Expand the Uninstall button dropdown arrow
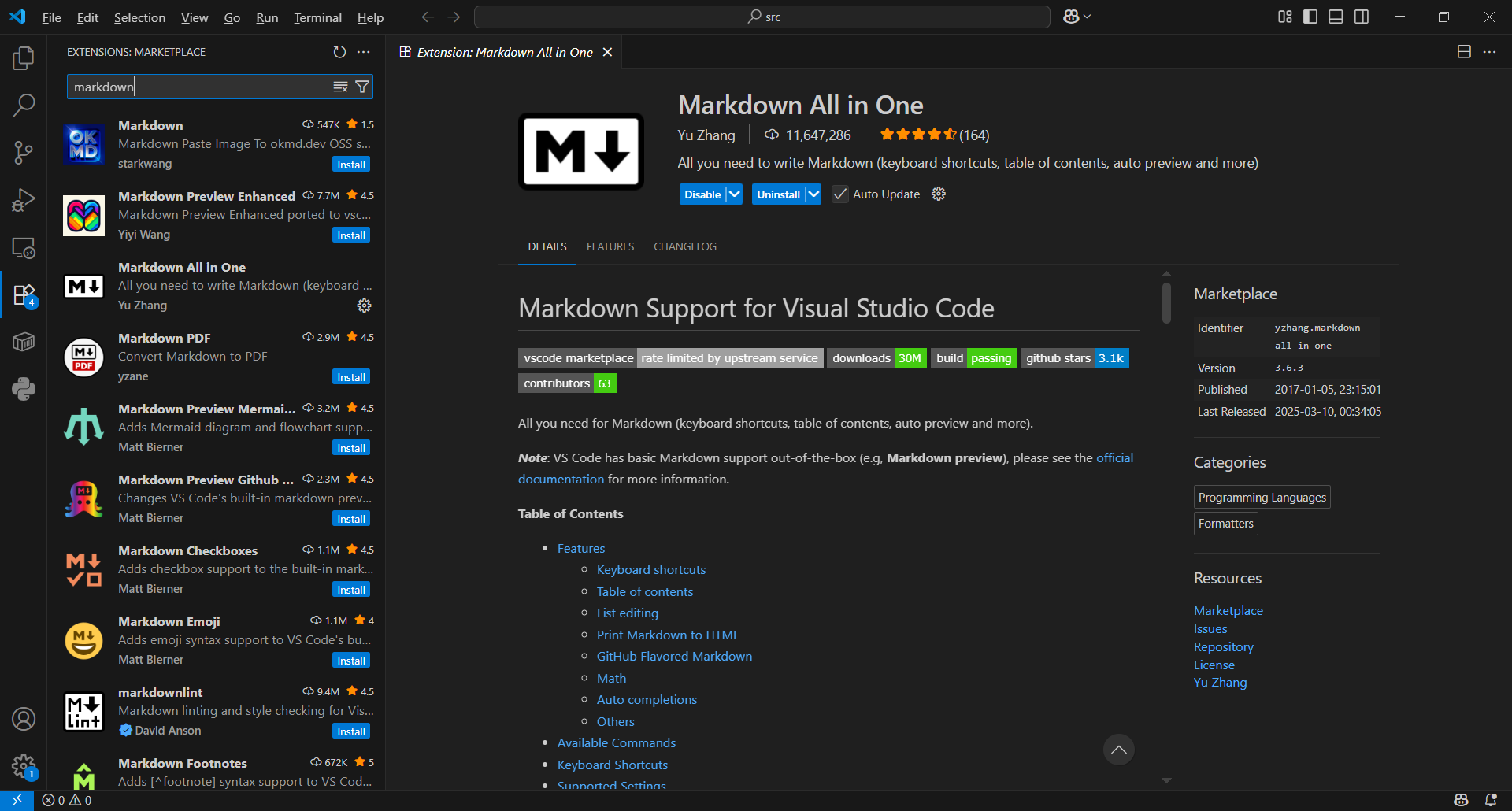Viewport: 1512px width, 811px height. coord(813,194)
